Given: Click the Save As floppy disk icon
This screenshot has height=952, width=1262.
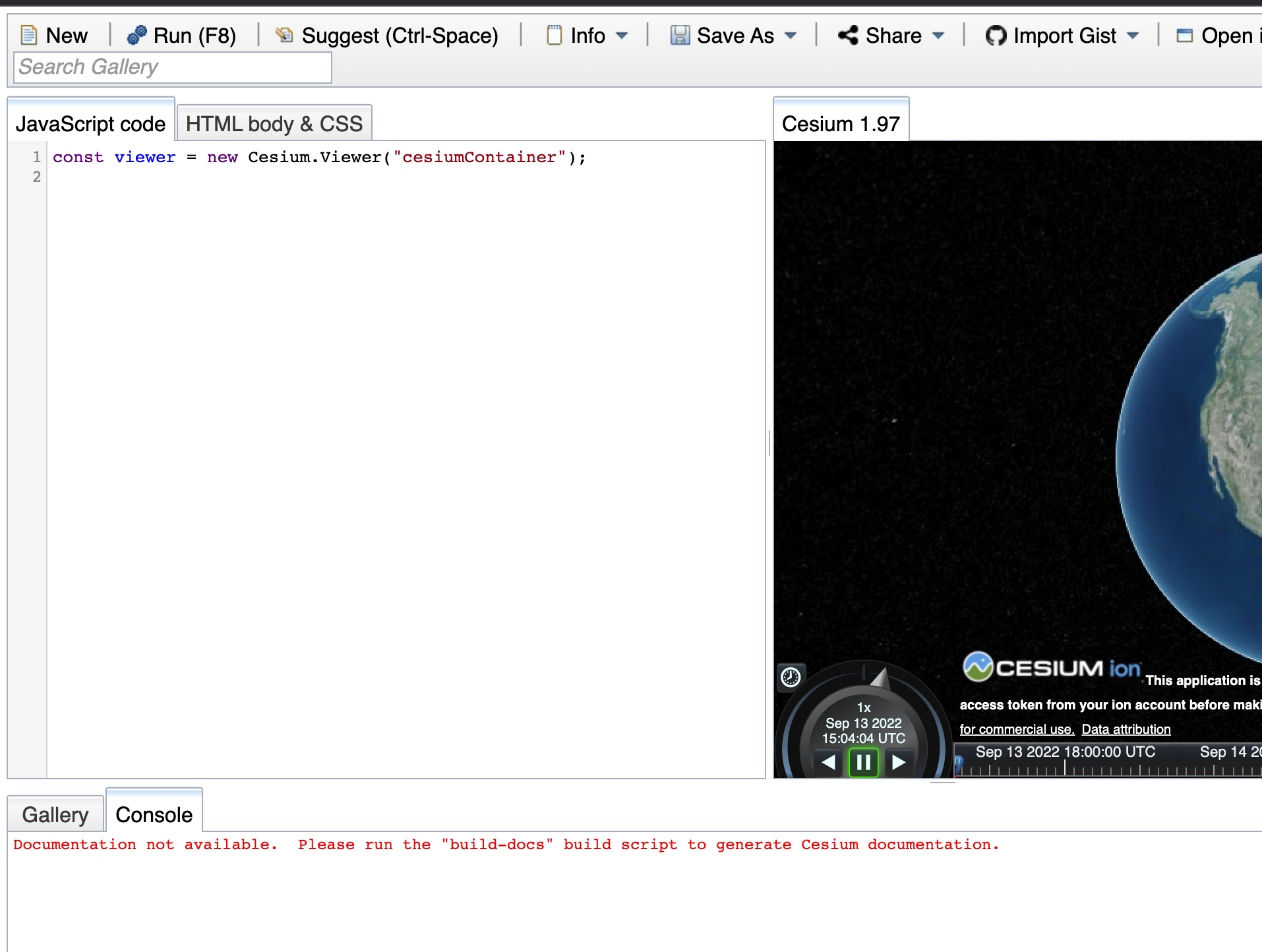Looking at the screenshot, I should click(x=678, y=35).
